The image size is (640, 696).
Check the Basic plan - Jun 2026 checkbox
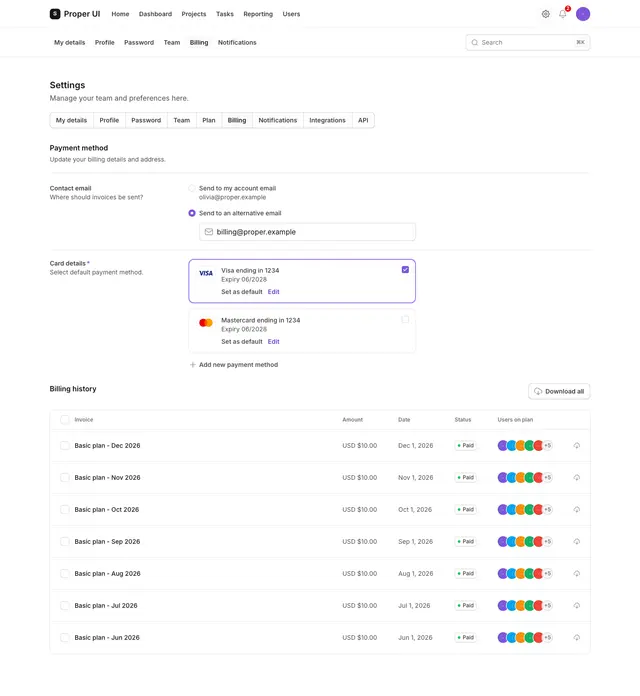(65, 637)
